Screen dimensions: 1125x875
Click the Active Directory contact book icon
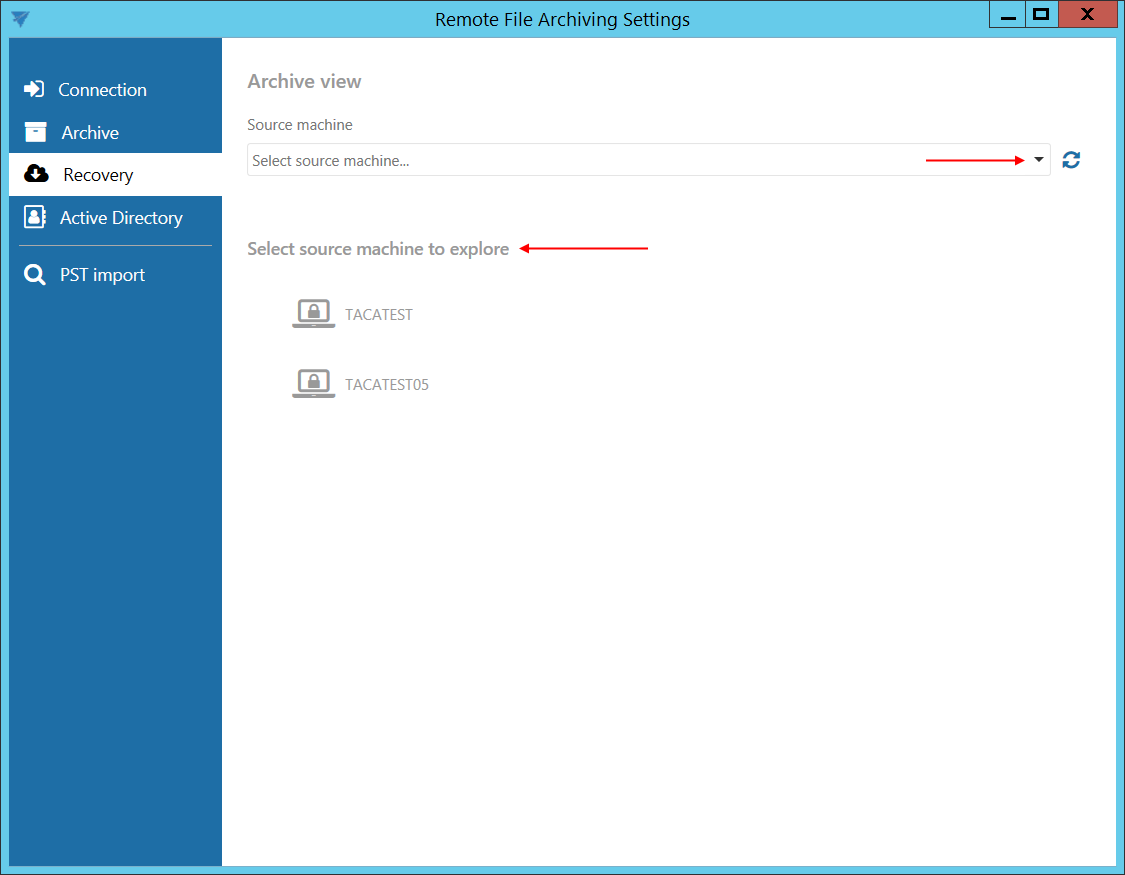(35, 217)
